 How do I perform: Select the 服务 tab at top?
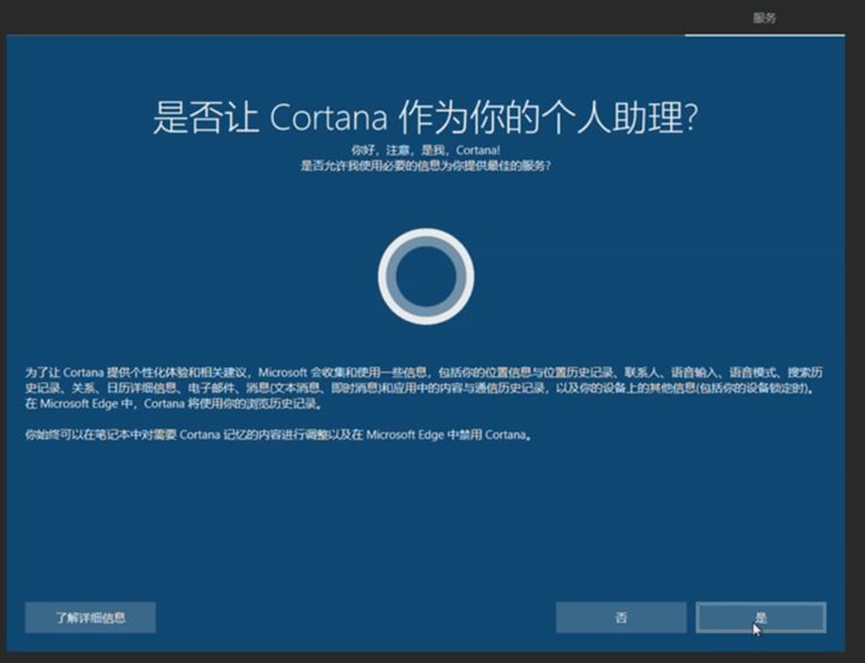coord(765,18)
